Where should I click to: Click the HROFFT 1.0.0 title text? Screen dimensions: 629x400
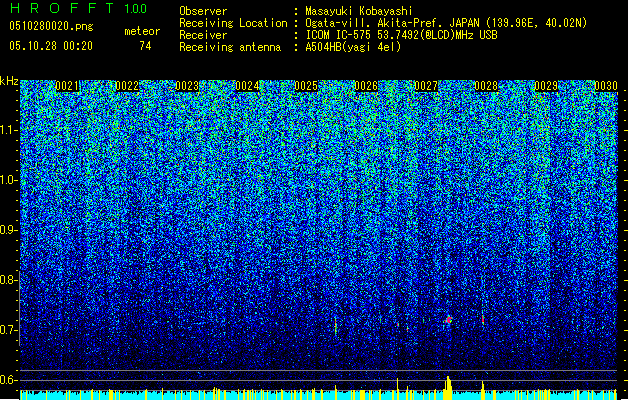point(79,8)
